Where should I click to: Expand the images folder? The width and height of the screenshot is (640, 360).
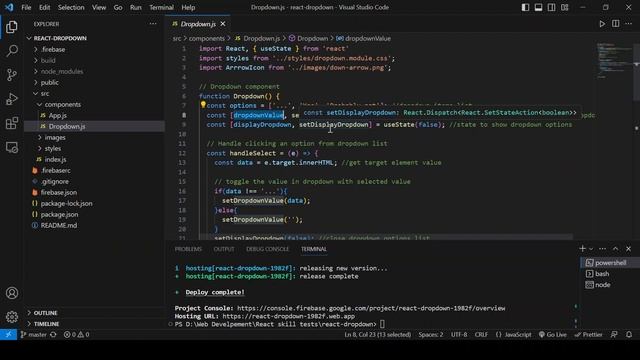pyautogui.click(x=55, y=137)
